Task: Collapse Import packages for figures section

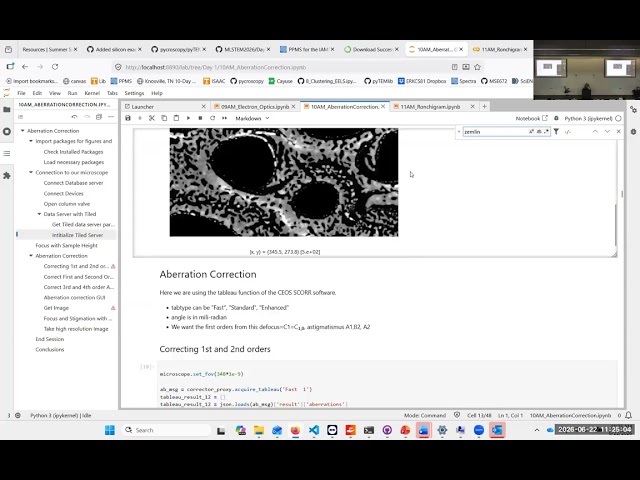Action: pos(31,141)
